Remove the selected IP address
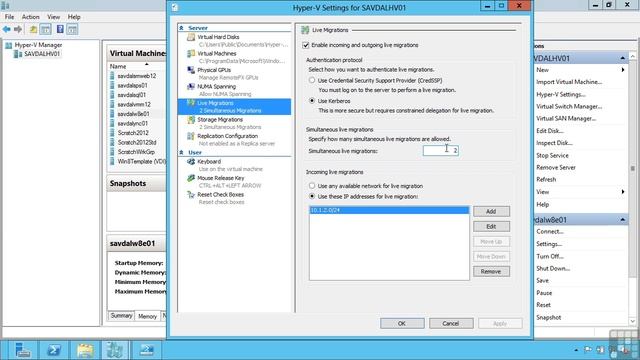Screen dimensions: 640x360 [491, 271]
